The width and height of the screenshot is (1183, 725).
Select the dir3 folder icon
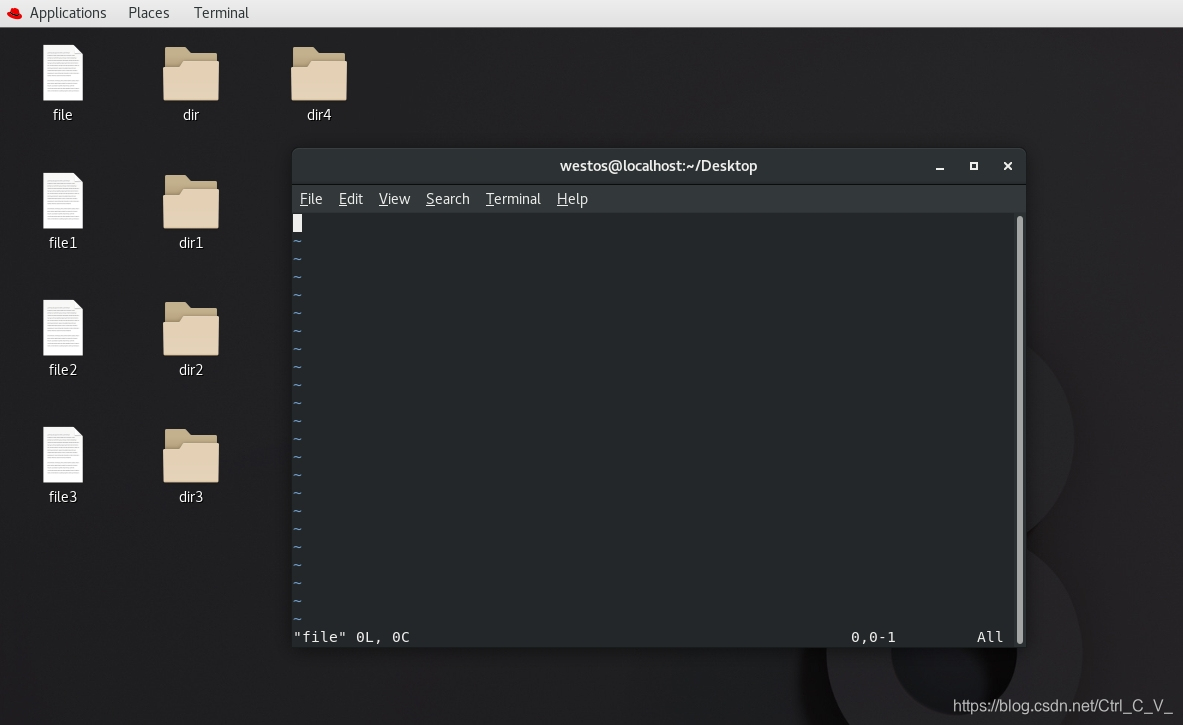click(x=191, y=455)
